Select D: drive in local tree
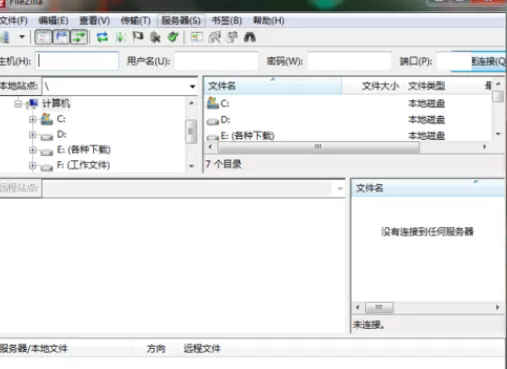 pos(61,134)
